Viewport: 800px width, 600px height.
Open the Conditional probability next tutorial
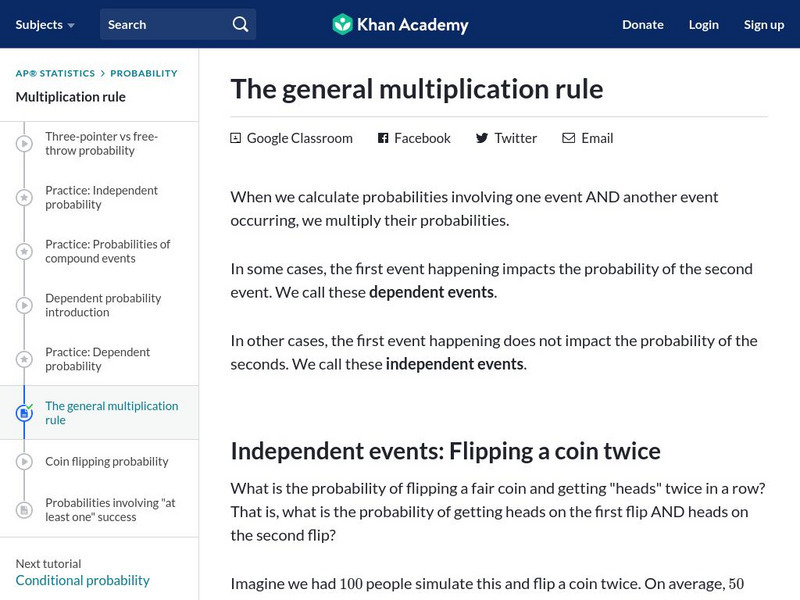tap(83, 580)
